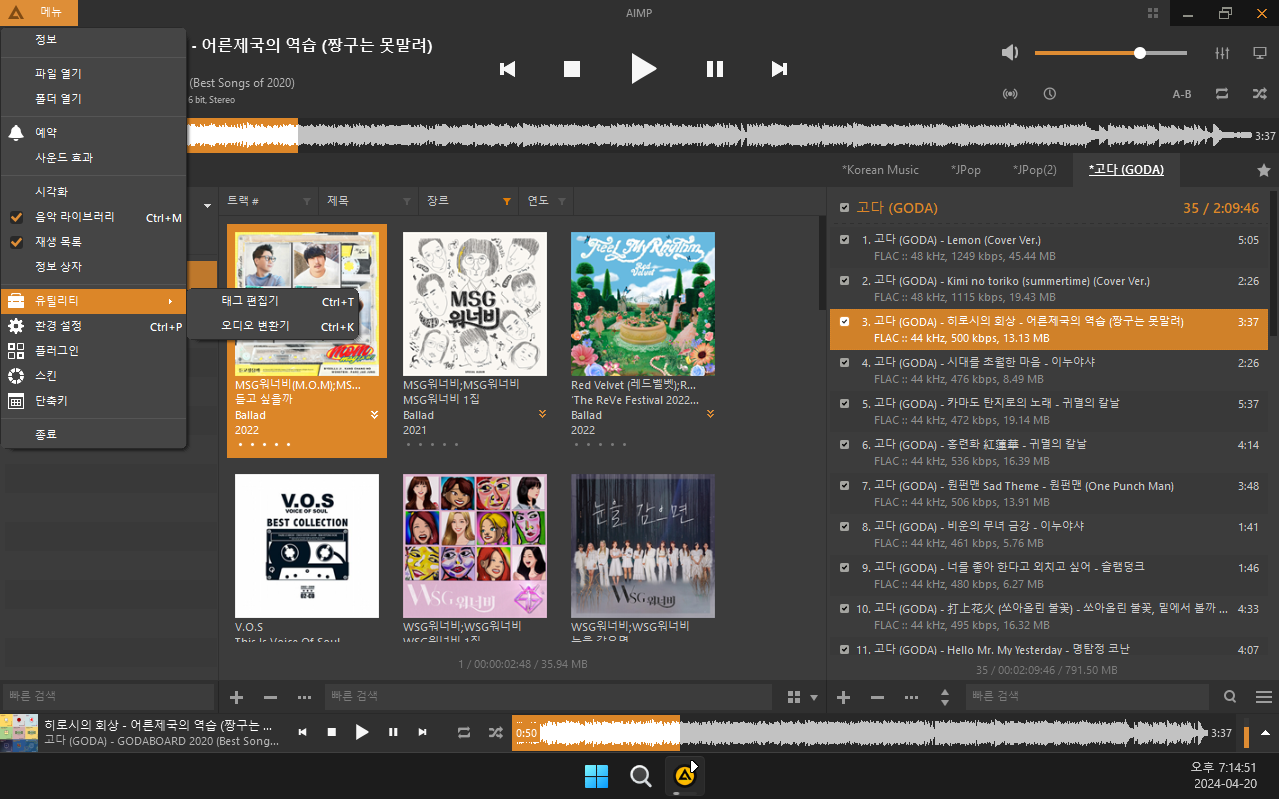Skip to previous track in top player
Screen dimensions: 1279x799
508,69
